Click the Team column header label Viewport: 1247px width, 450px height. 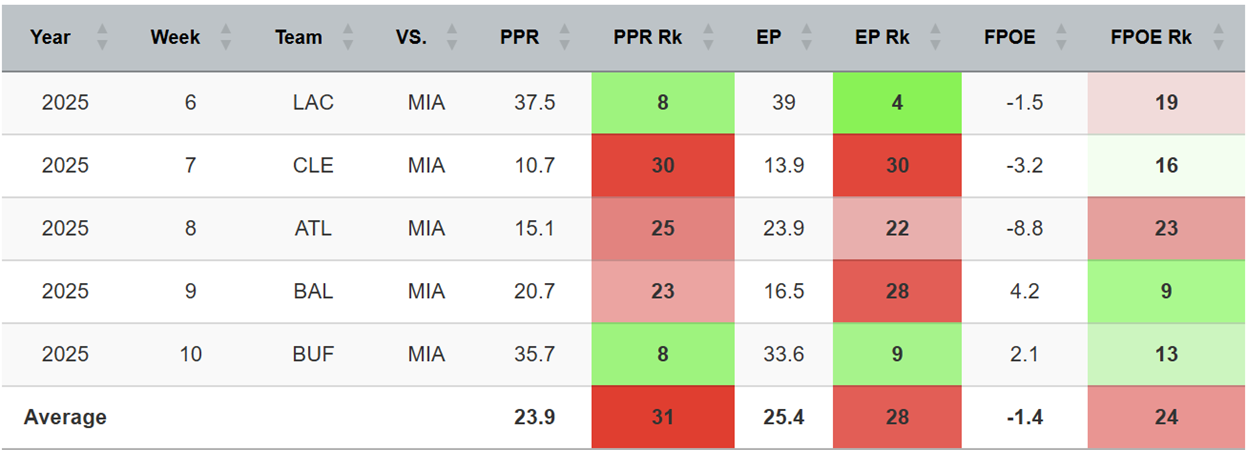(299, 38)
